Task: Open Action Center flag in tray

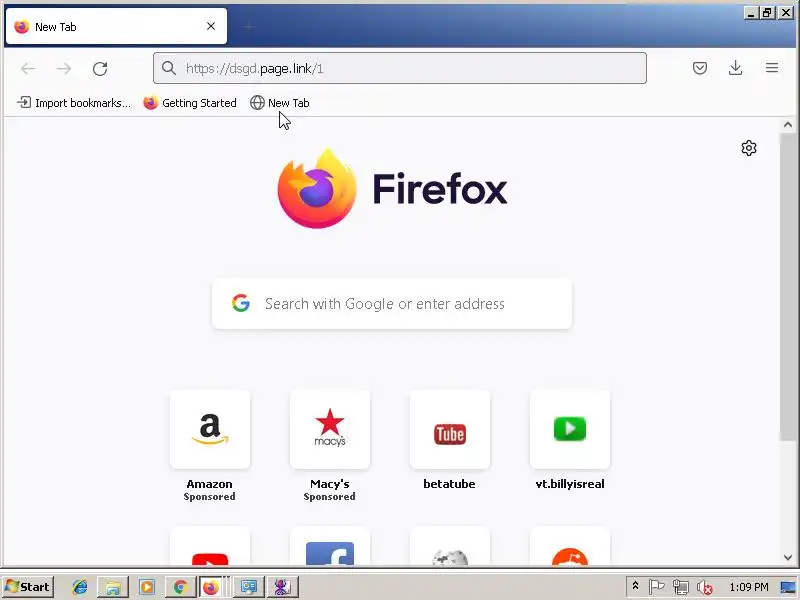Action: [656, 587]
